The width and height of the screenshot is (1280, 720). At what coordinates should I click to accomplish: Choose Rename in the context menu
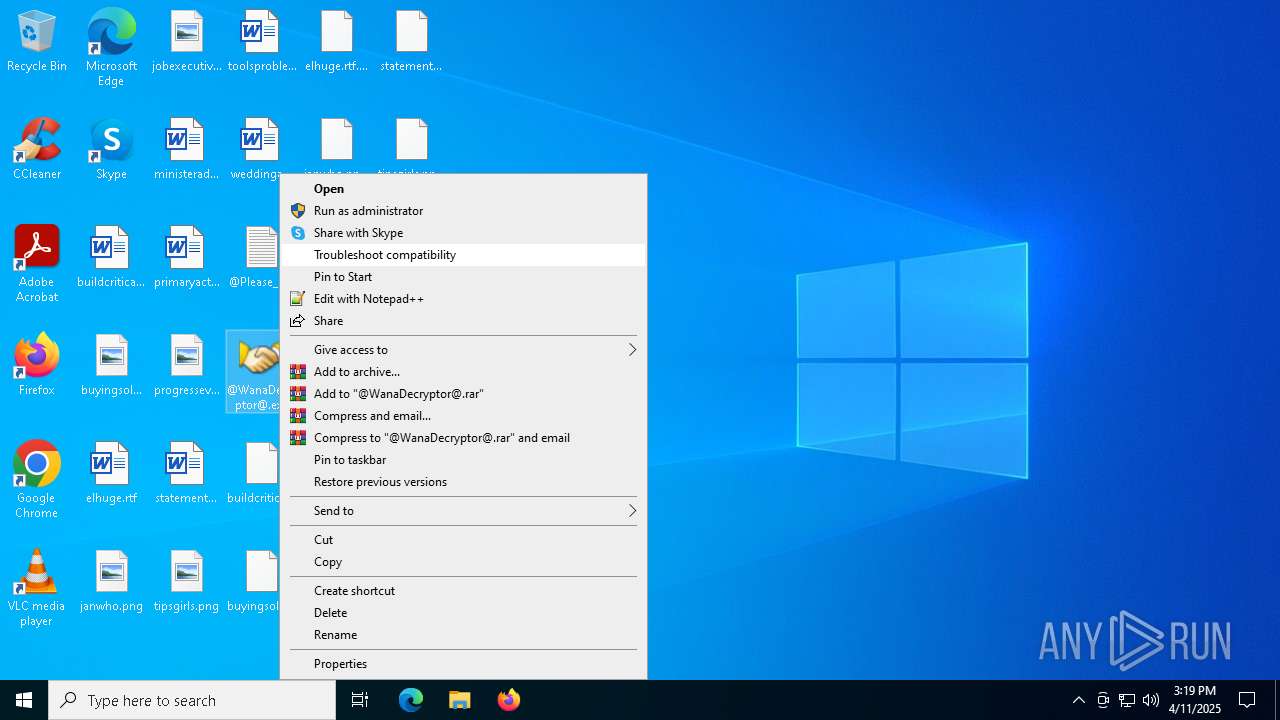coord(463,635)
